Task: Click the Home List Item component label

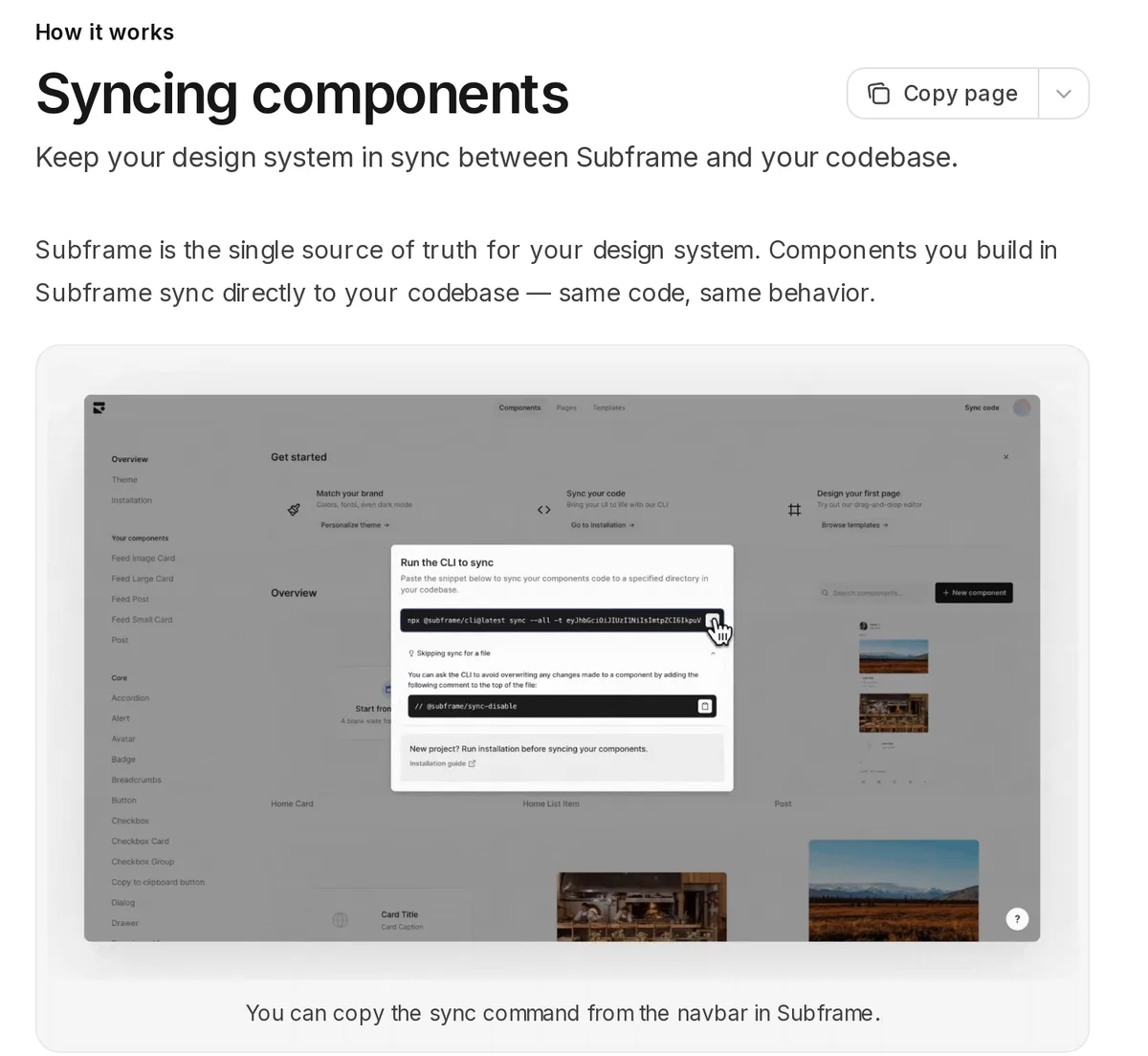Action: click(x=551, y=803)
